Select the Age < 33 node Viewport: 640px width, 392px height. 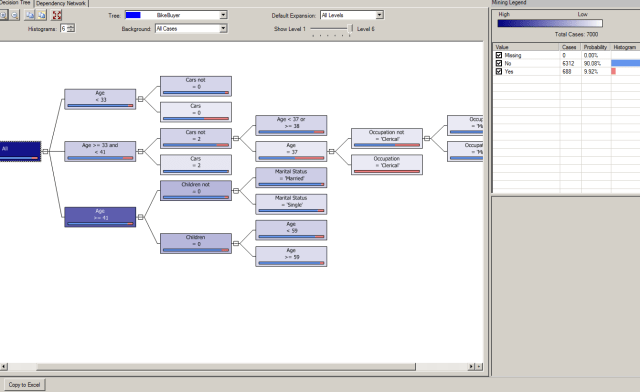[x=100, y=99]
